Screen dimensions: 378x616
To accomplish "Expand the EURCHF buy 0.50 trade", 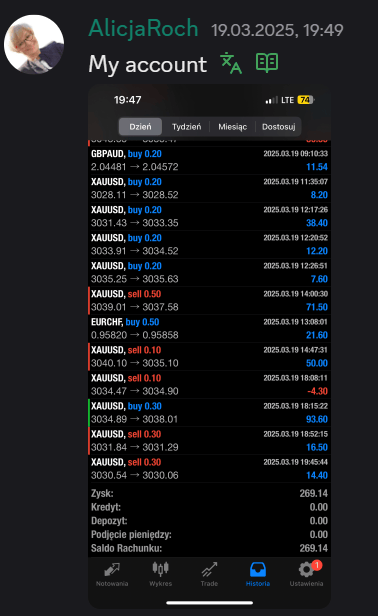I will point(209,328).
